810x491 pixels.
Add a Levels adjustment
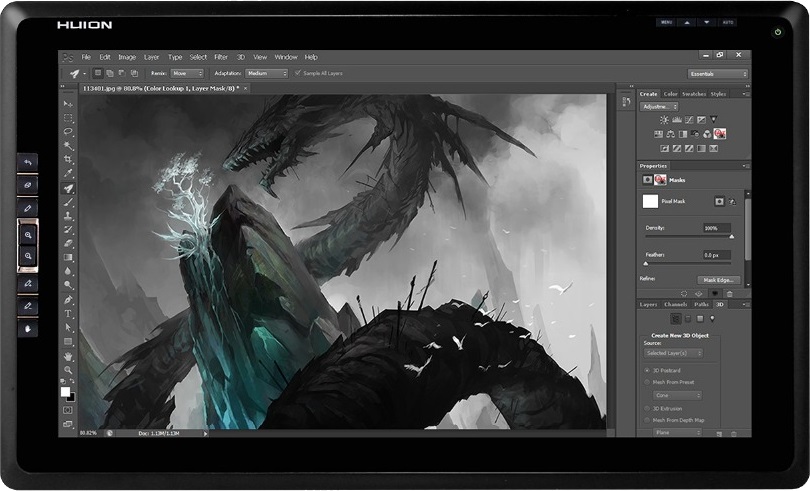677,120
